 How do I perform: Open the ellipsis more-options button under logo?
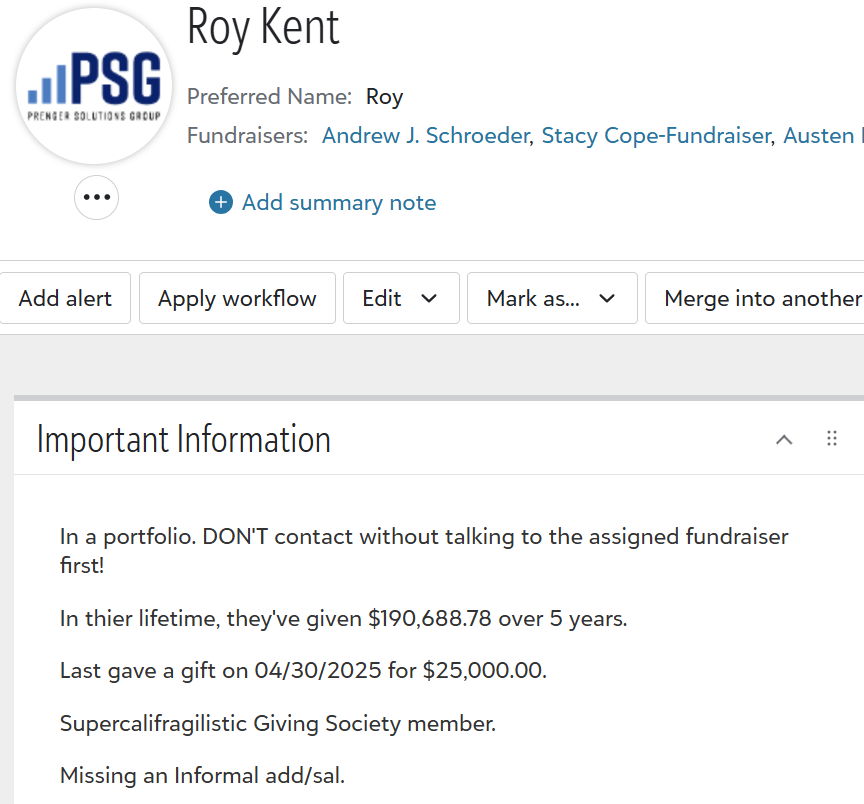[96, 197]
